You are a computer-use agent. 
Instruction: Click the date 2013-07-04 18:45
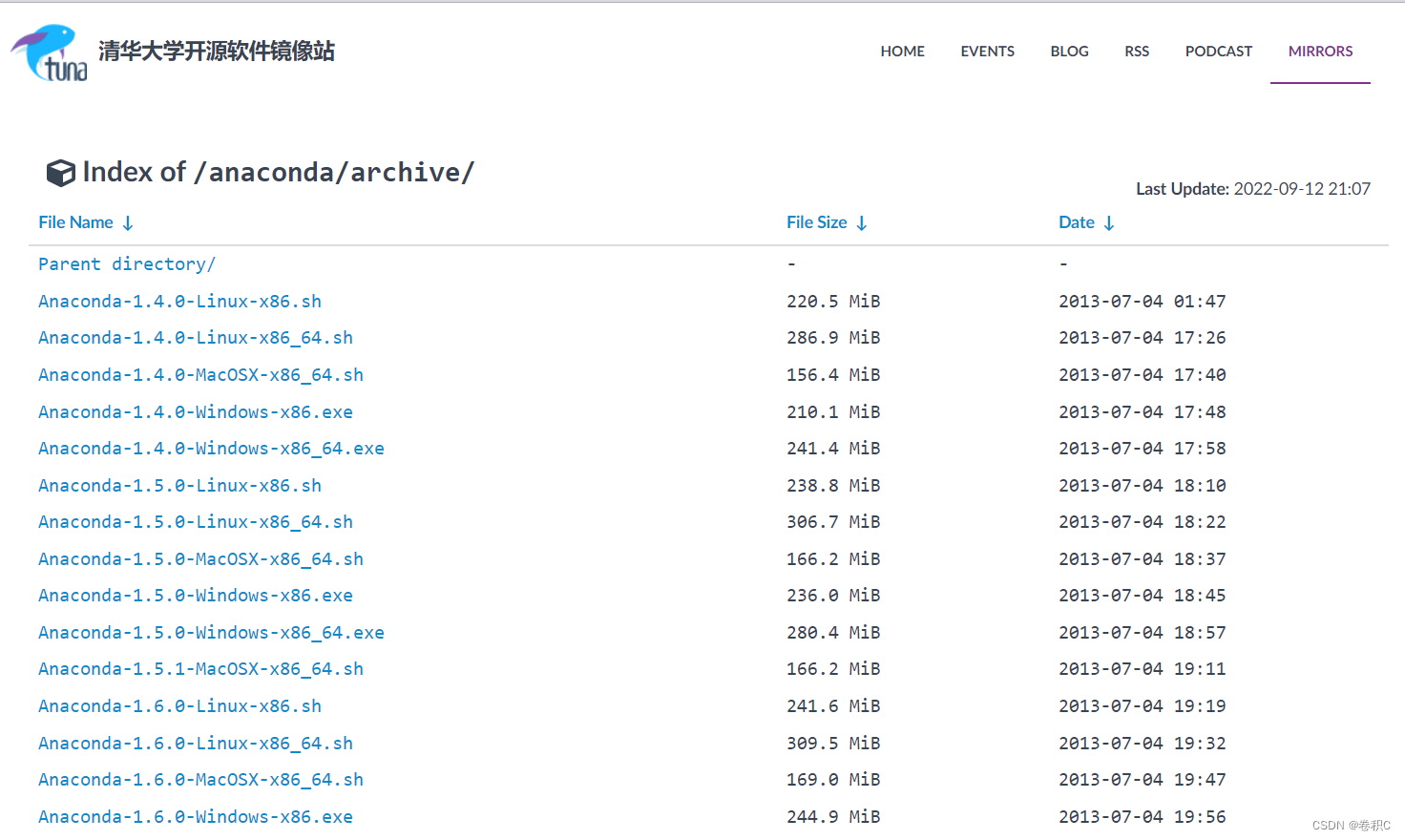coord(1143,596)
